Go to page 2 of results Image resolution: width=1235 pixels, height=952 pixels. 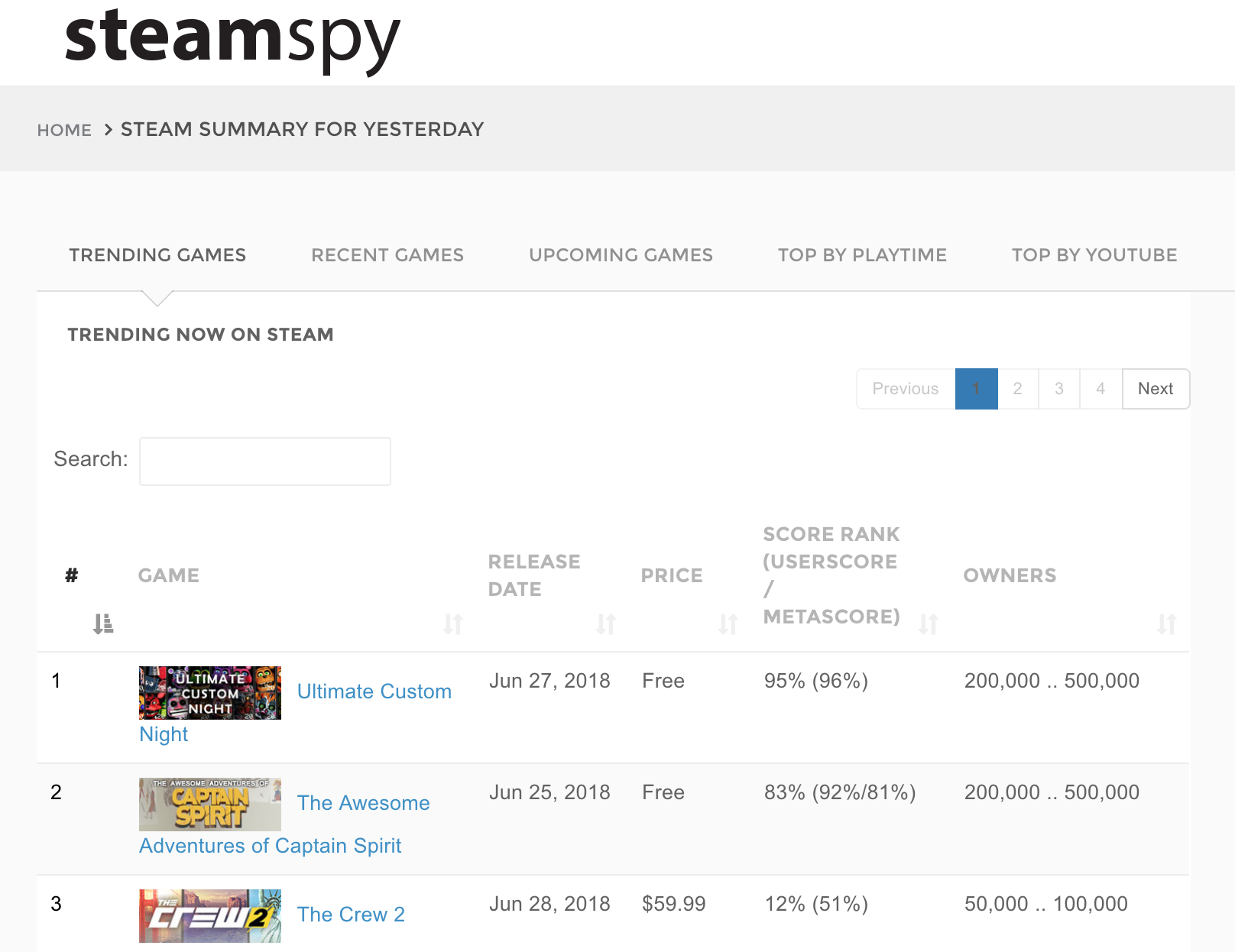pyautogui.click(x=1018, y=389)
